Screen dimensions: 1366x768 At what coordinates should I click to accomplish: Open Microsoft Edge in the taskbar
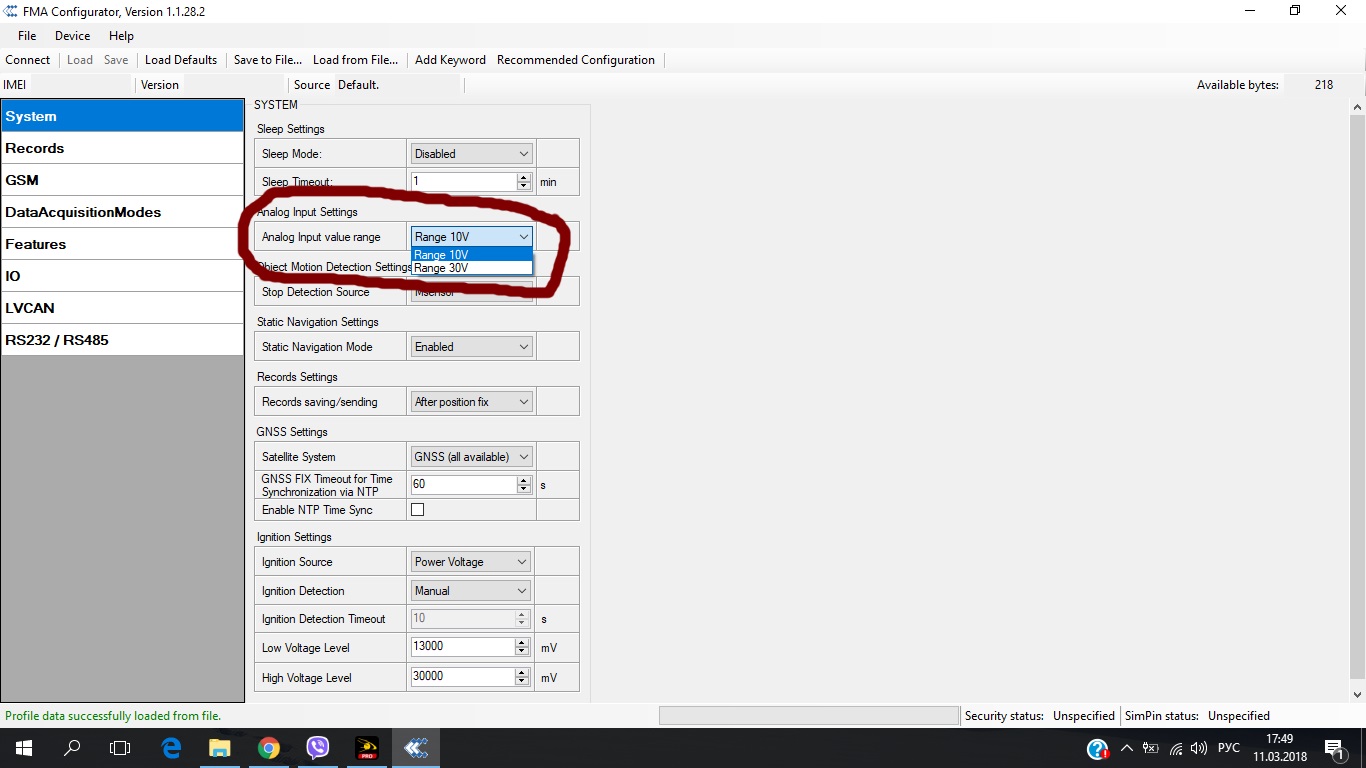pyautogui.click(x=171, y=748)
